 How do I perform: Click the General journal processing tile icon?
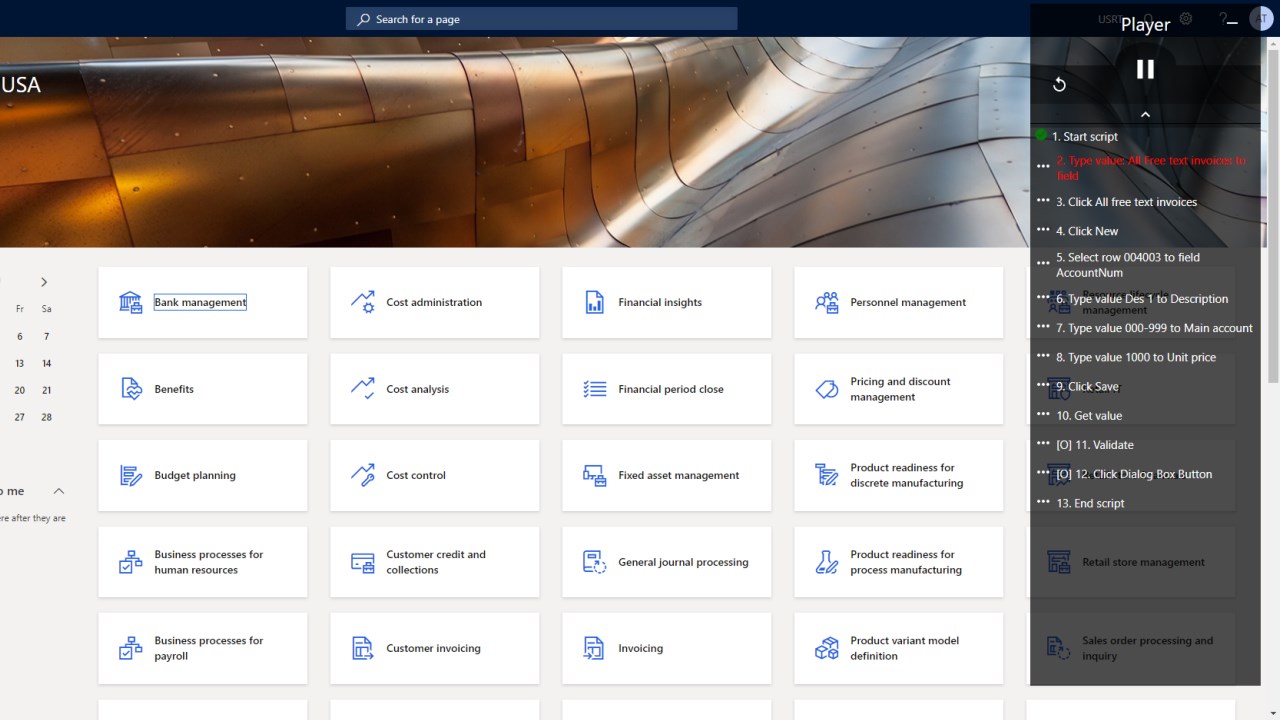[595, 562]
